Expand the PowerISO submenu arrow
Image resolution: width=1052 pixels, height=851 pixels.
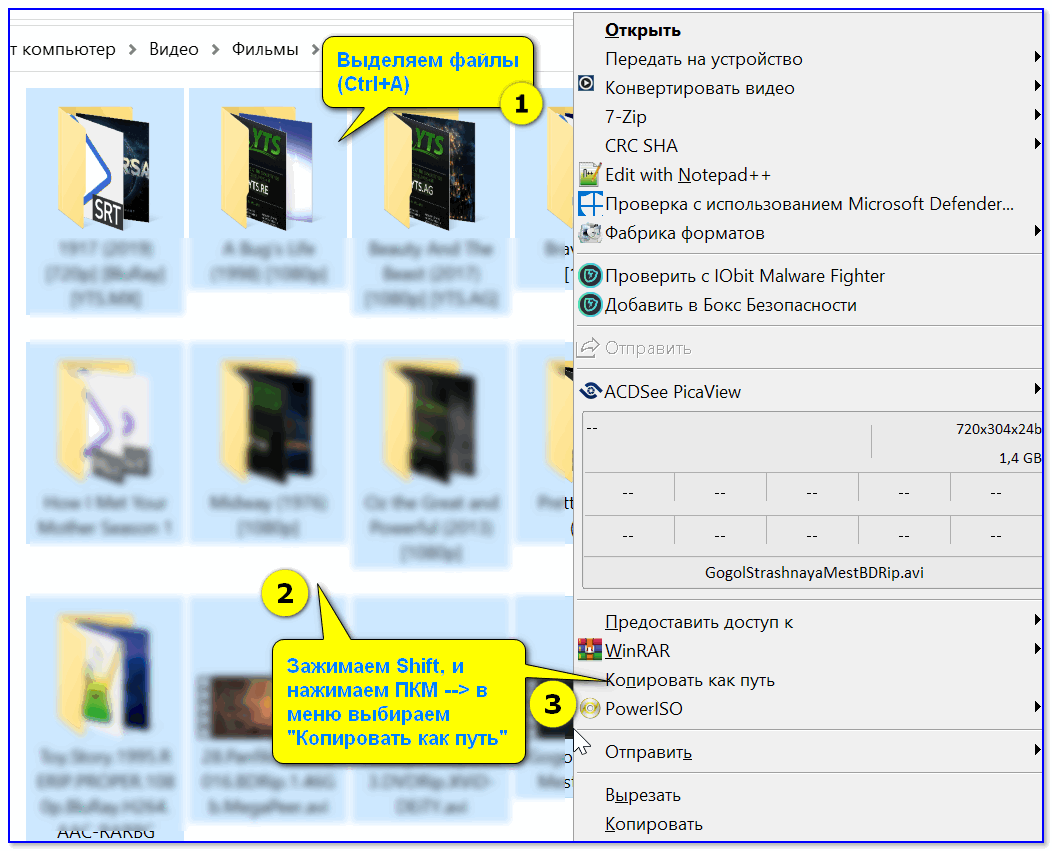[1037, 706]
